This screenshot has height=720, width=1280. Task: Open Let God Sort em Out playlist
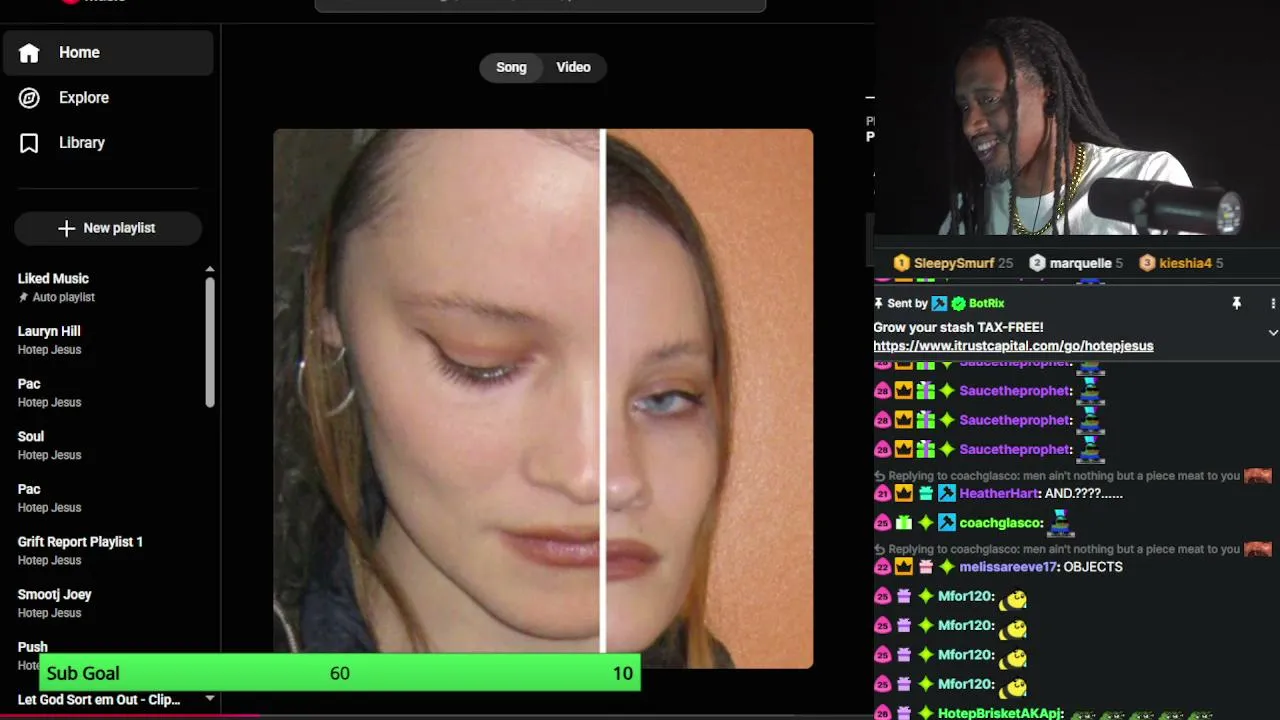click(99, 700)
